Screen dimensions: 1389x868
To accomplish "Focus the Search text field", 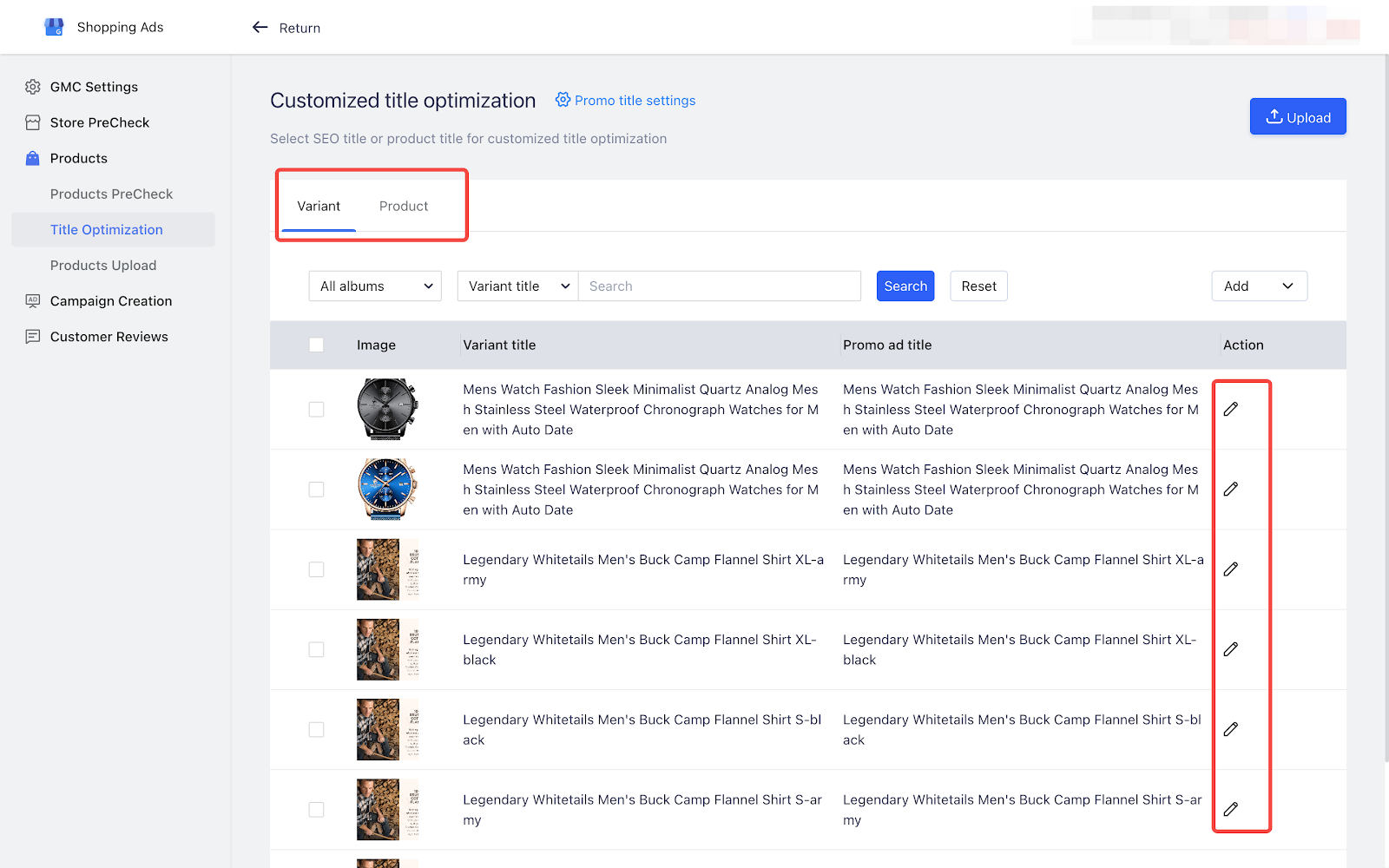I will click(x=720, y=286).
